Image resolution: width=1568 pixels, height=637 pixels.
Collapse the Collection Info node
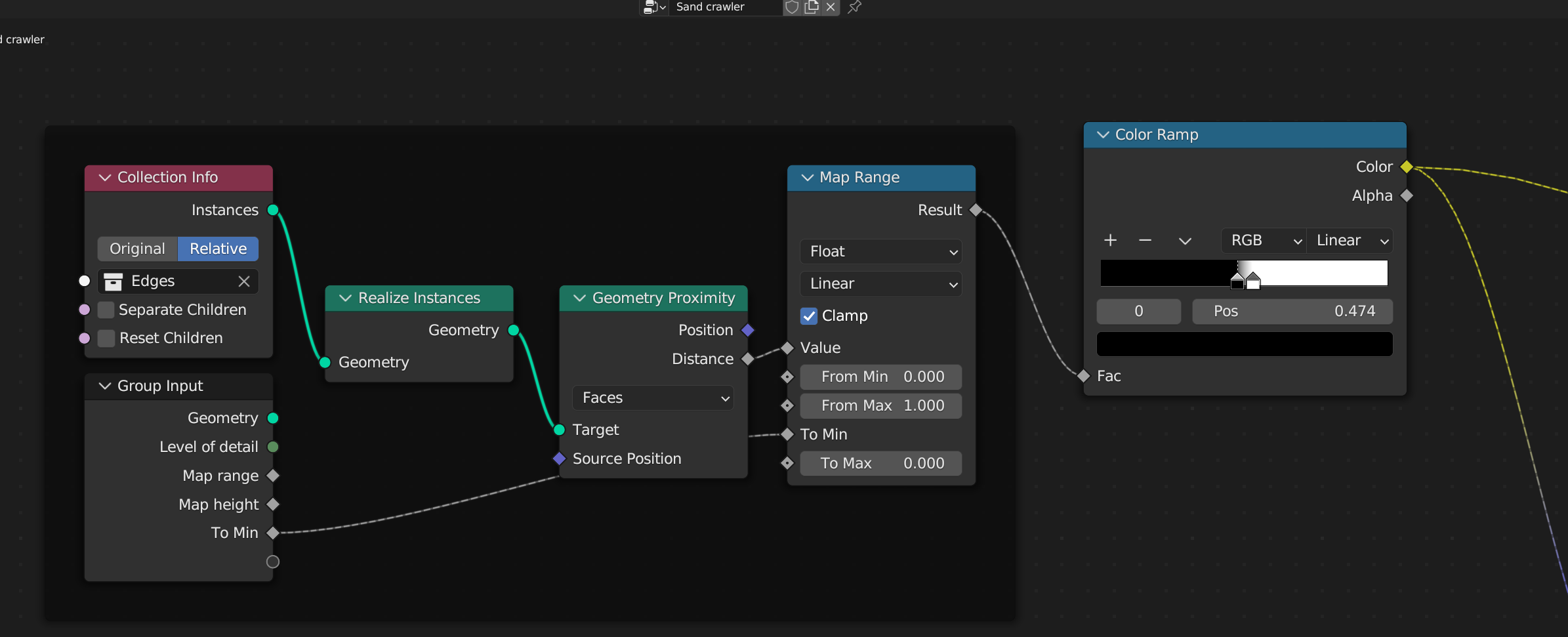tap(105, 178)
